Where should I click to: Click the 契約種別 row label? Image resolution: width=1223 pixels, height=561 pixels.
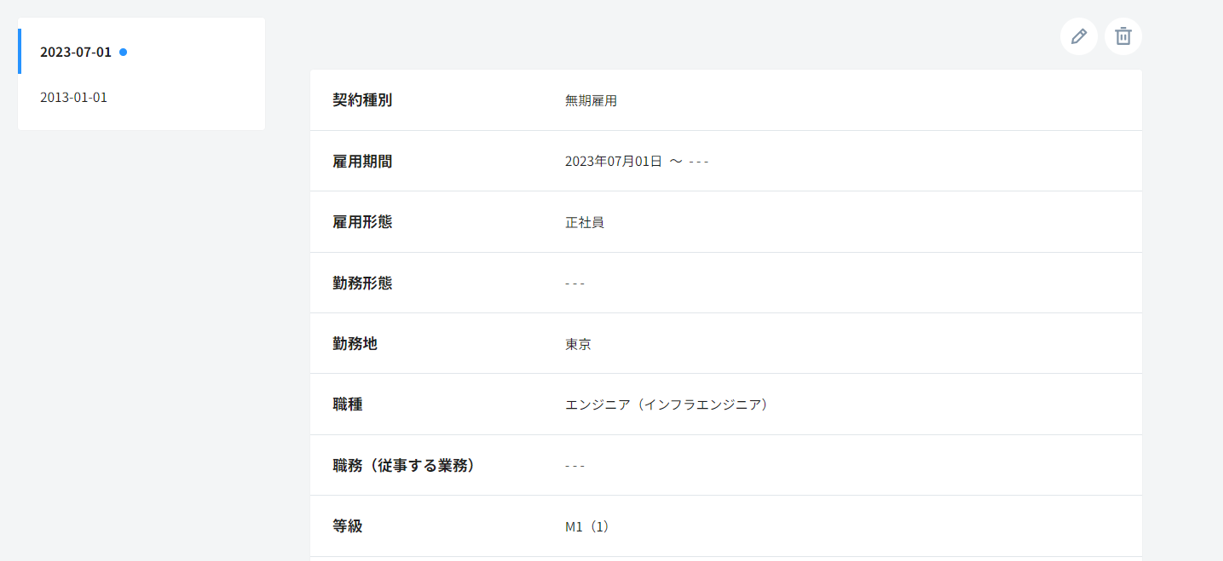(x=362, y=100)
